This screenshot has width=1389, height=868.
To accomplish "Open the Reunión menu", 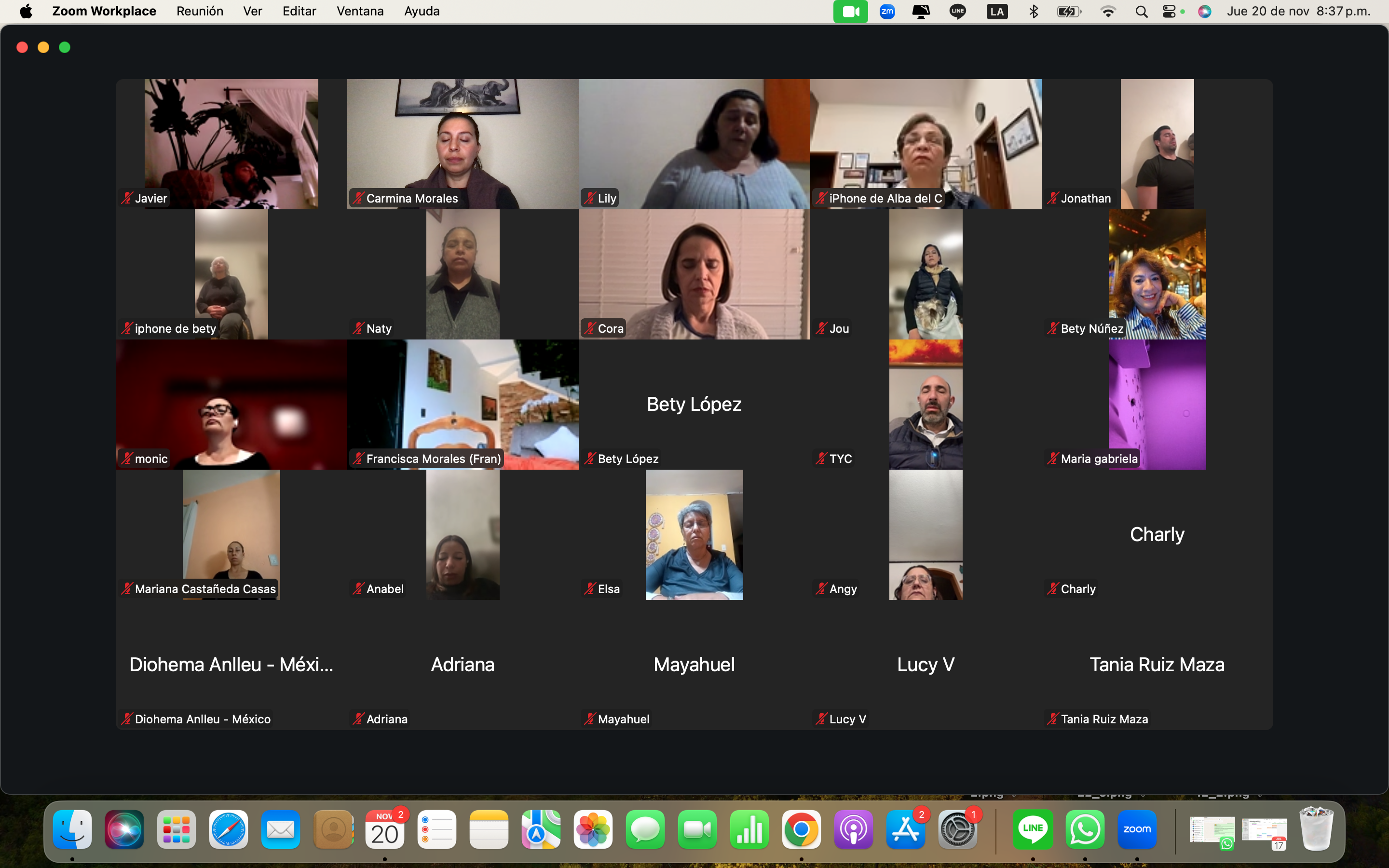I will (x=200, y=12).
